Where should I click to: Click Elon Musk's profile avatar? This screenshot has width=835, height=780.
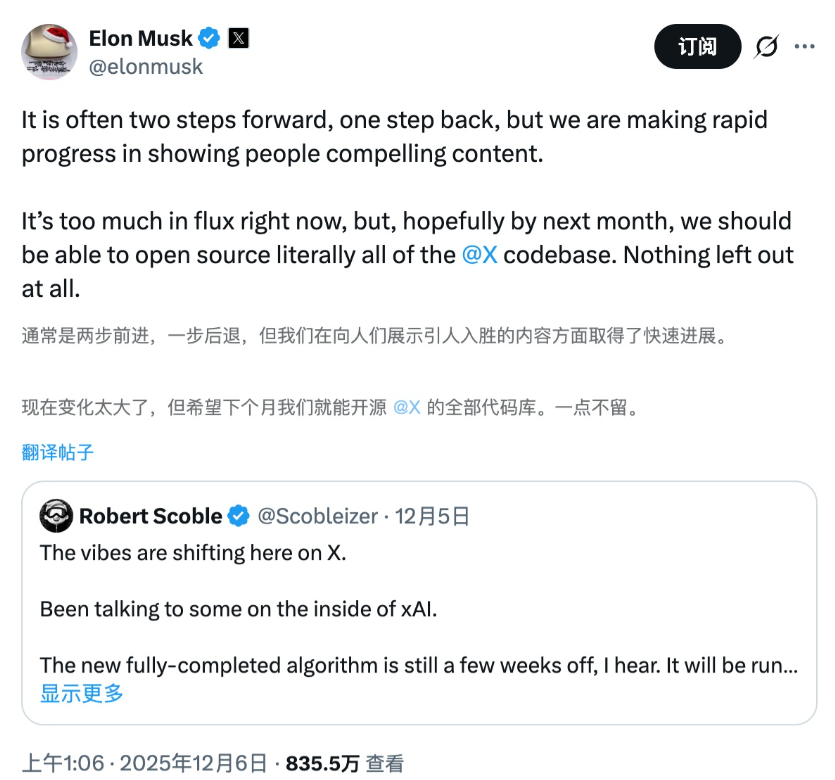coord(50,51)
